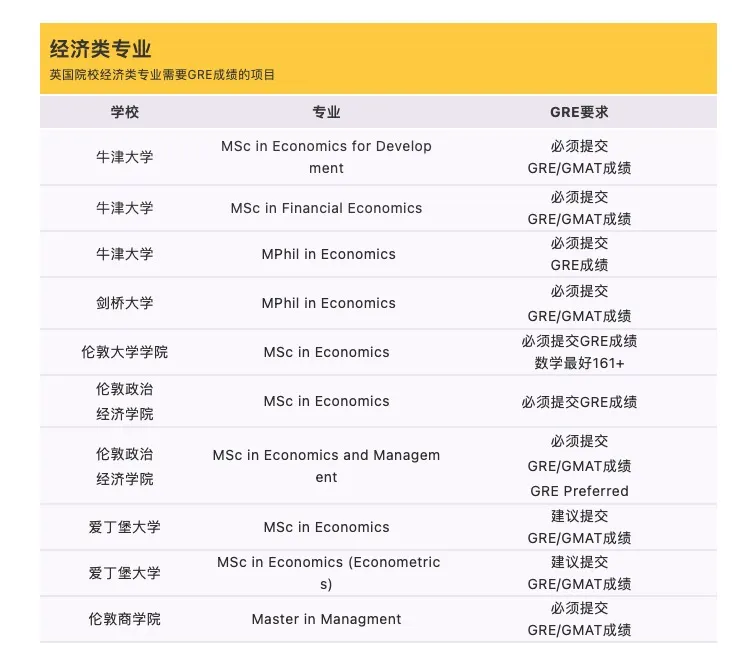
Task: Click the 经济类专业 title heading
Action: coord(101,50)
